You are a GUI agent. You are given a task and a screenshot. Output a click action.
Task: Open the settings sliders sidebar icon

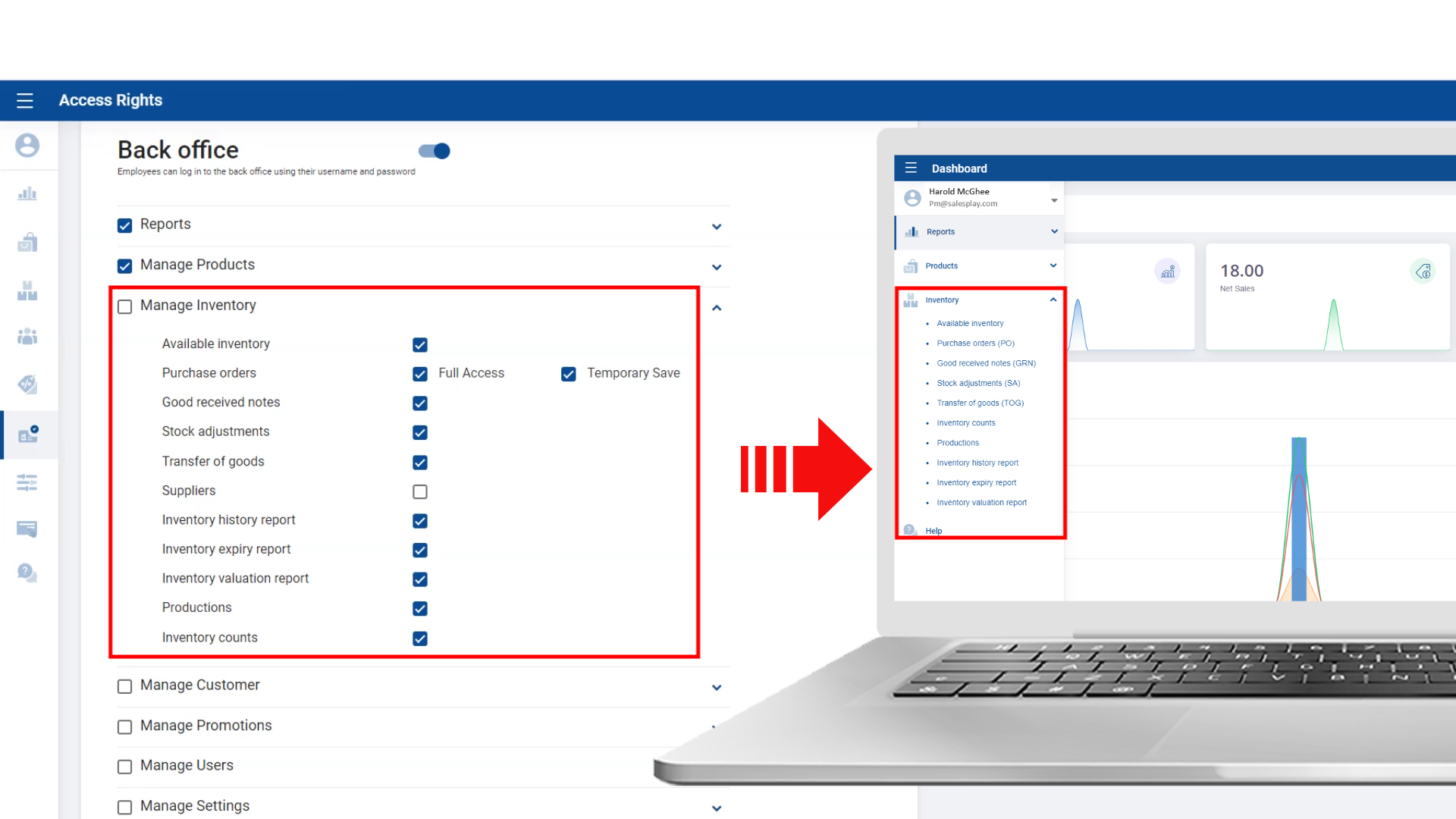(x=27, y=482)
